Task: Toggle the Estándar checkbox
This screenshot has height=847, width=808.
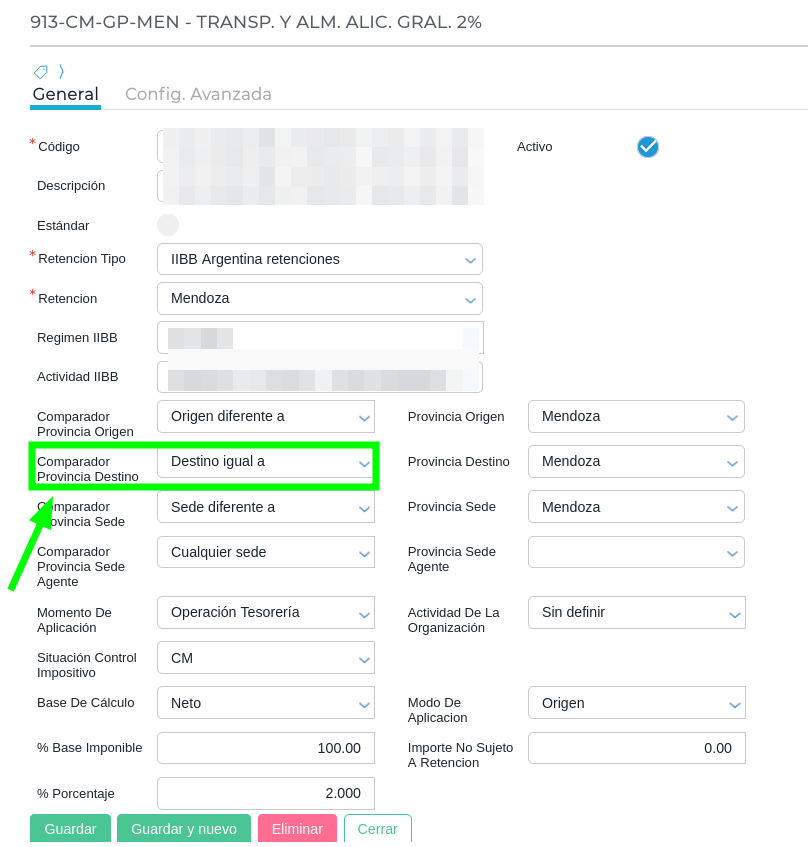Action: click(168, 225)
